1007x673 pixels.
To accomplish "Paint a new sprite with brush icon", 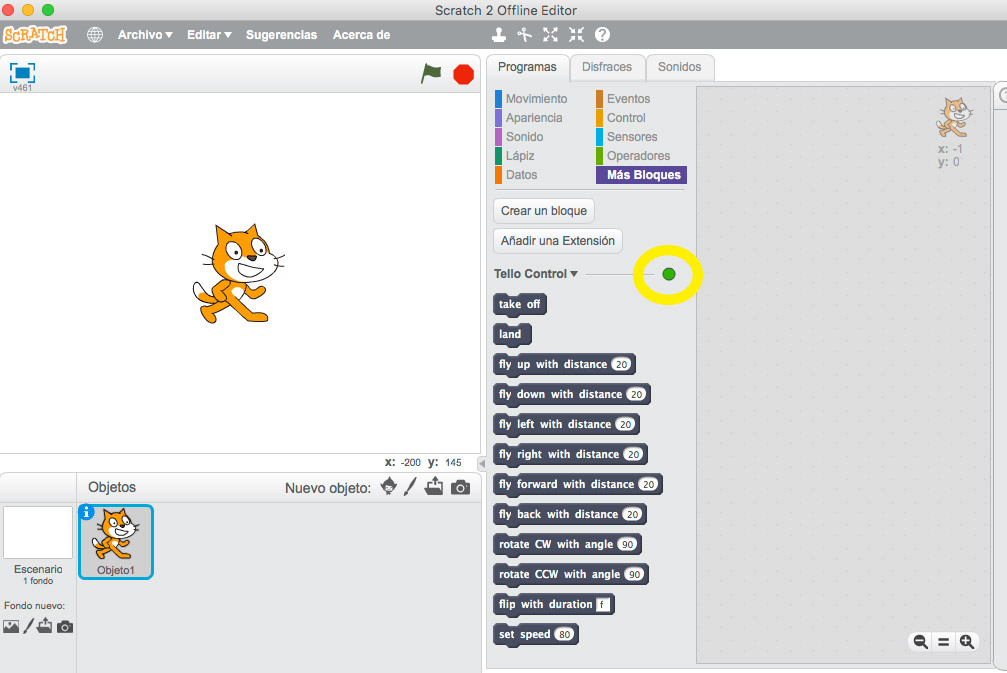I will (x=410, y=487).
